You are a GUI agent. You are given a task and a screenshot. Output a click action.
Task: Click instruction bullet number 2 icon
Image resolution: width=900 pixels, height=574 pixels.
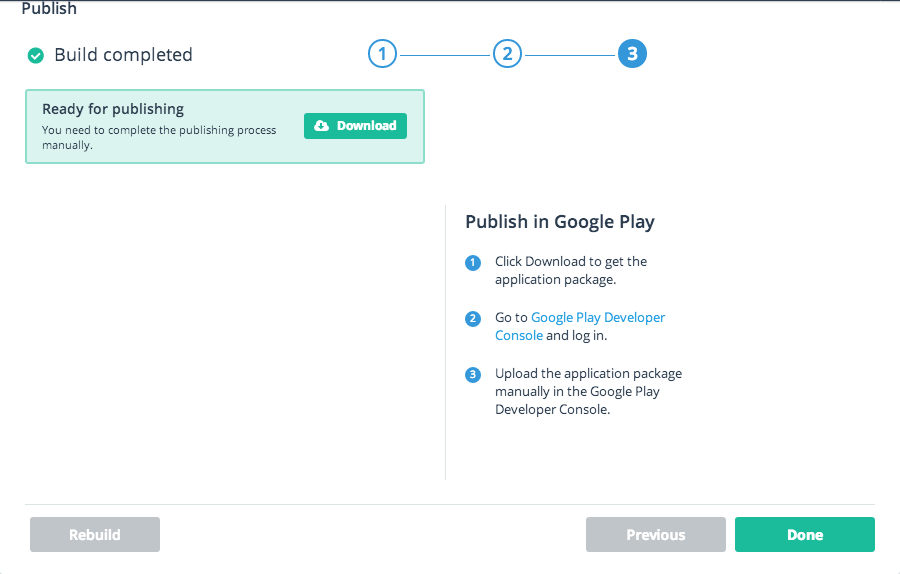473,319
